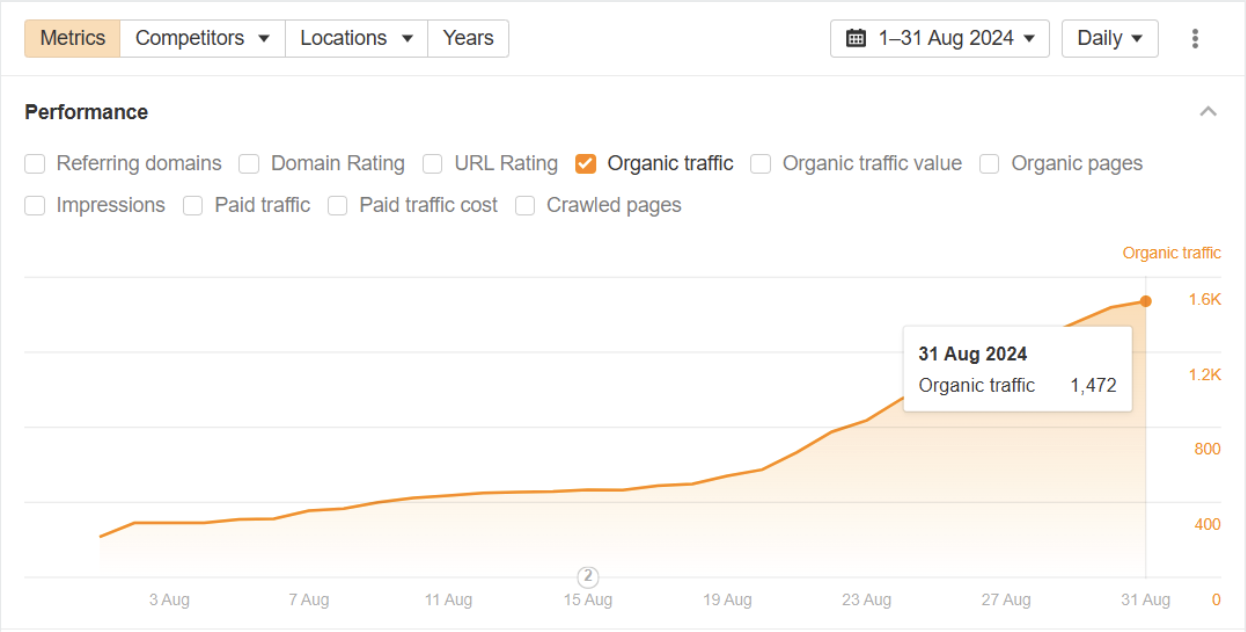1246x632 pixels.
Task: Click the annotation marker numbered 2
Action: (588, 576)
